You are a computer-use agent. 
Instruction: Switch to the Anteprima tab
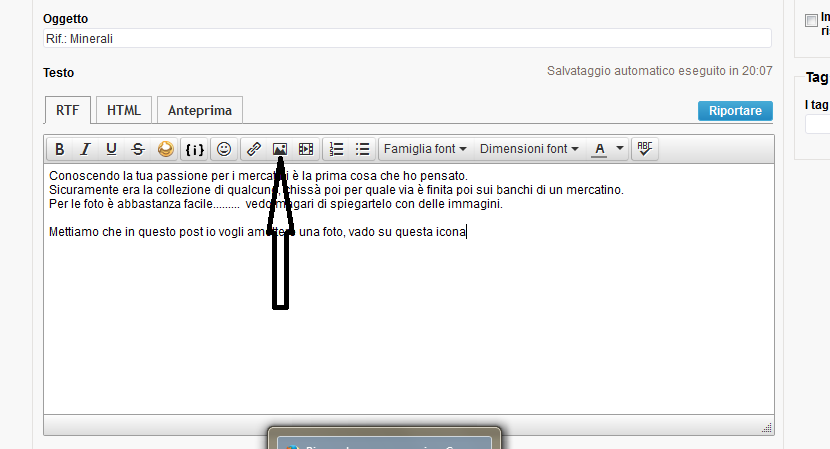point(200,110)
